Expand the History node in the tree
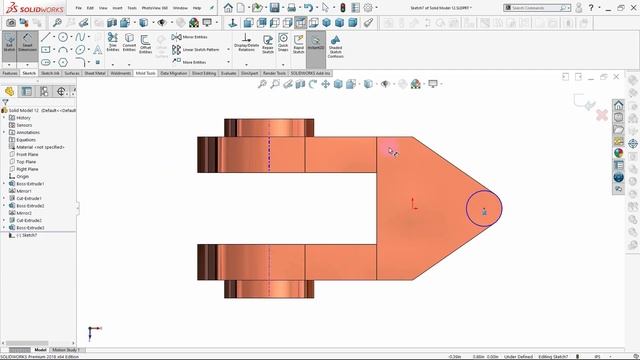 pyautogui.click(x=4, y=118)
